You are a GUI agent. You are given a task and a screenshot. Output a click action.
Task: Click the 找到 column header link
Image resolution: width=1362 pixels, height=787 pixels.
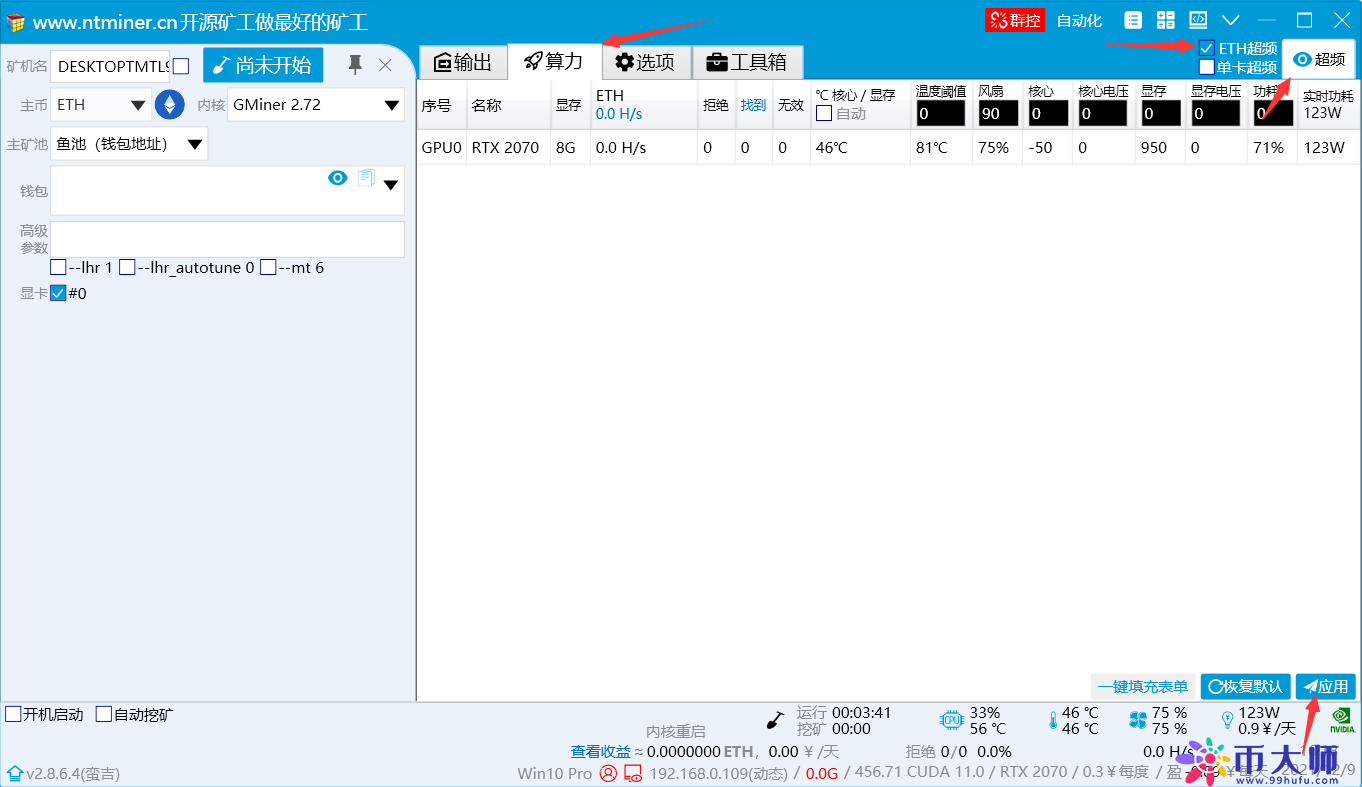coord(753,105)
